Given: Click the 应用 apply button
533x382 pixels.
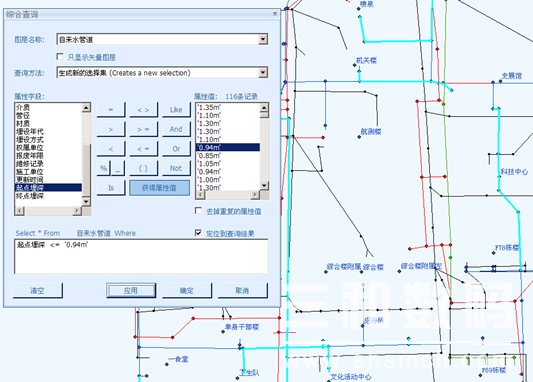Looking at the screenshot, I should [x=131, y=291].
